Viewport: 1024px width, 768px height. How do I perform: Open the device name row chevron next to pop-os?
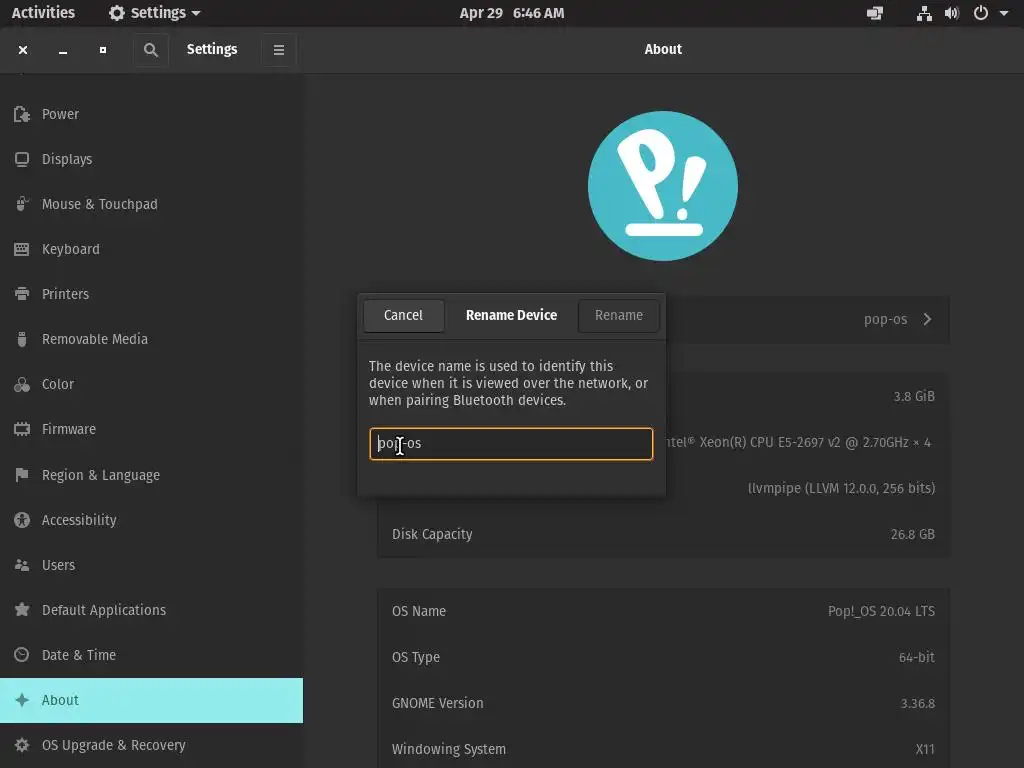pos(927,319)
